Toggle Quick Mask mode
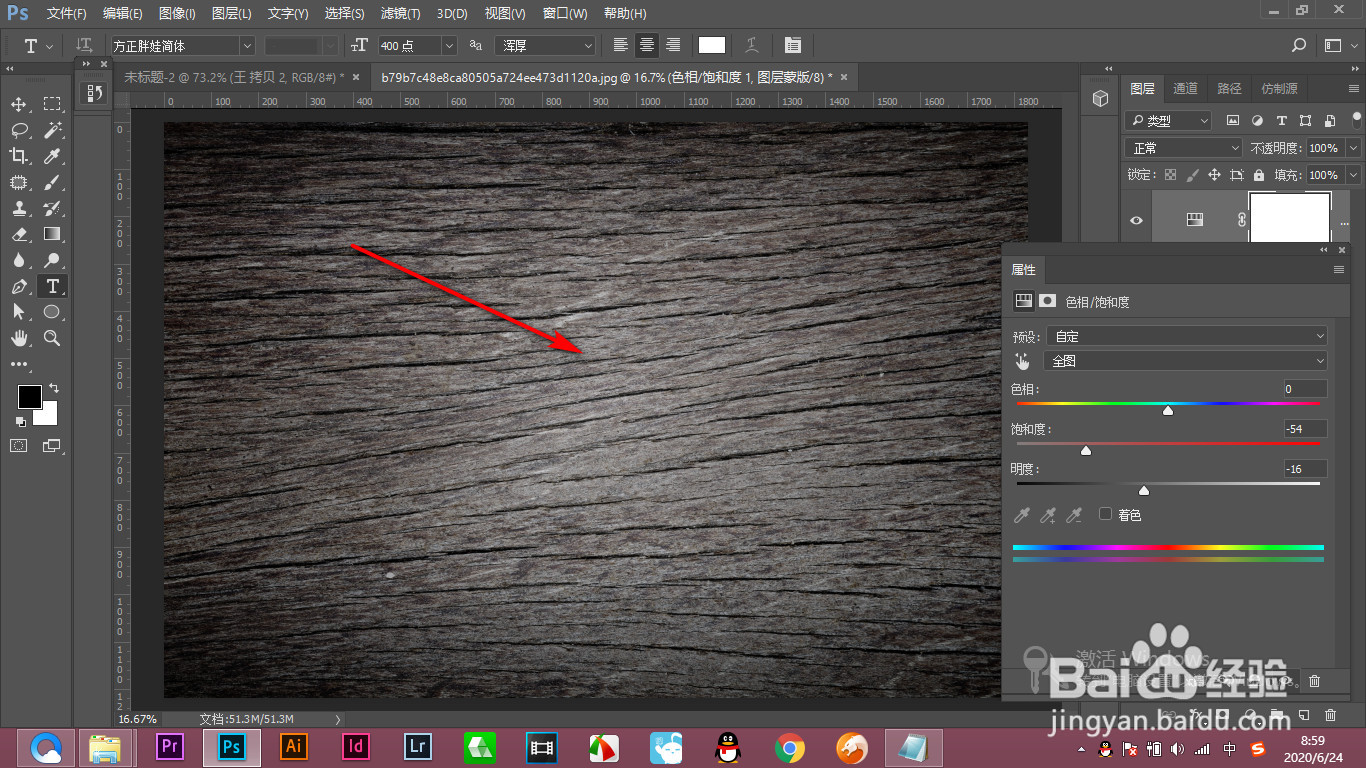Viewport: 1366px width, 768px height. pos(19,445)
